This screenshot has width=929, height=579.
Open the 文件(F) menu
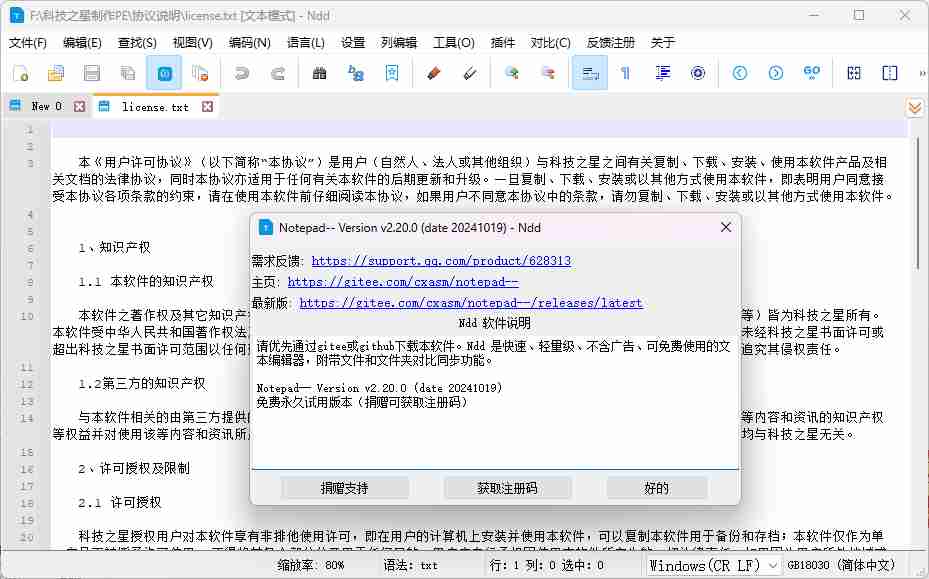[28, 43]
